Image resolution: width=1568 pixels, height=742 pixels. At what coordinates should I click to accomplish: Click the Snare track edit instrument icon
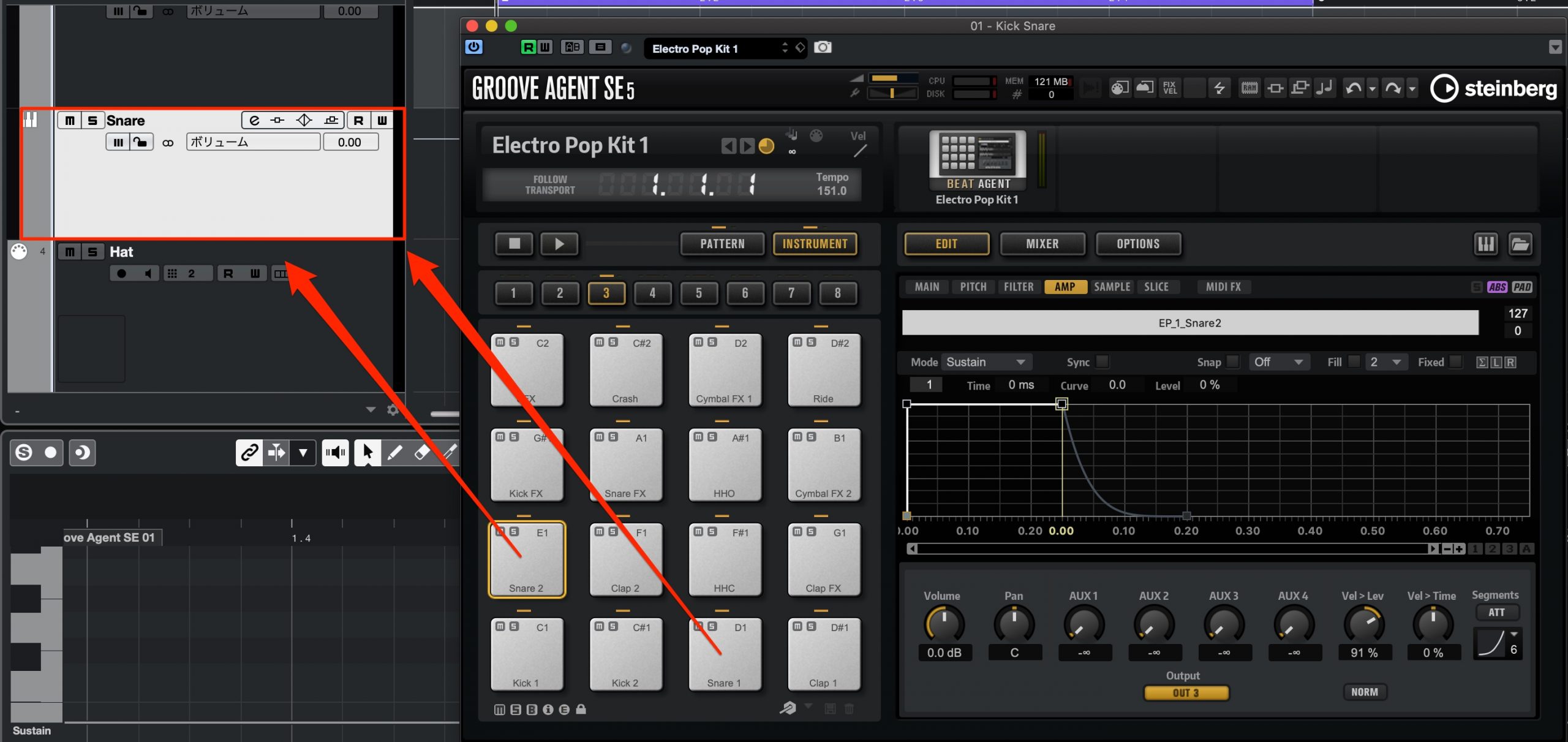(x=255, y=120)
